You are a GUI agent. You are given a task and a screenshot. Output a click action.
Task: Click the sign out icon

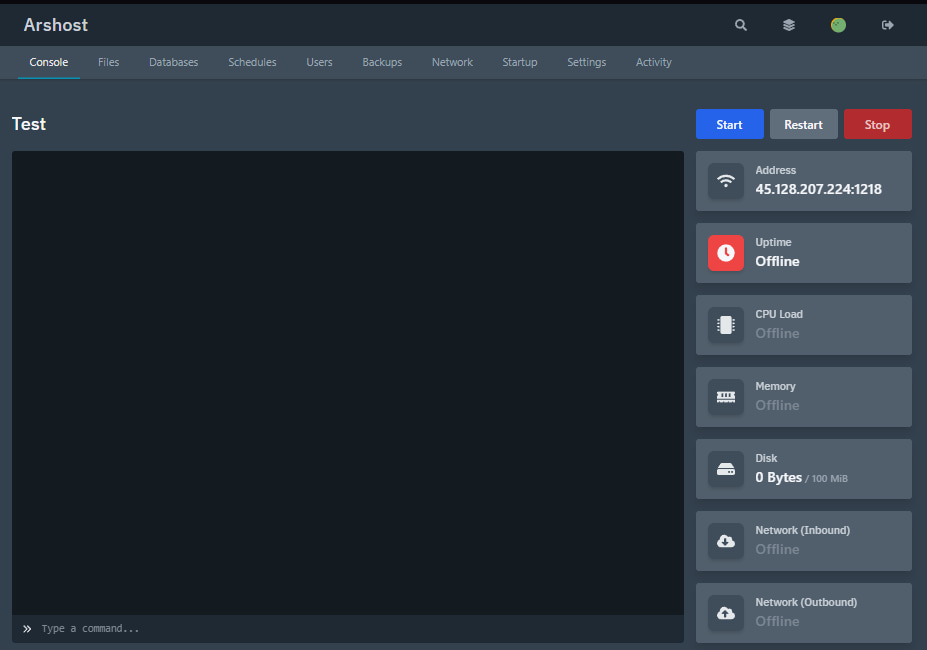coord(887,25)
